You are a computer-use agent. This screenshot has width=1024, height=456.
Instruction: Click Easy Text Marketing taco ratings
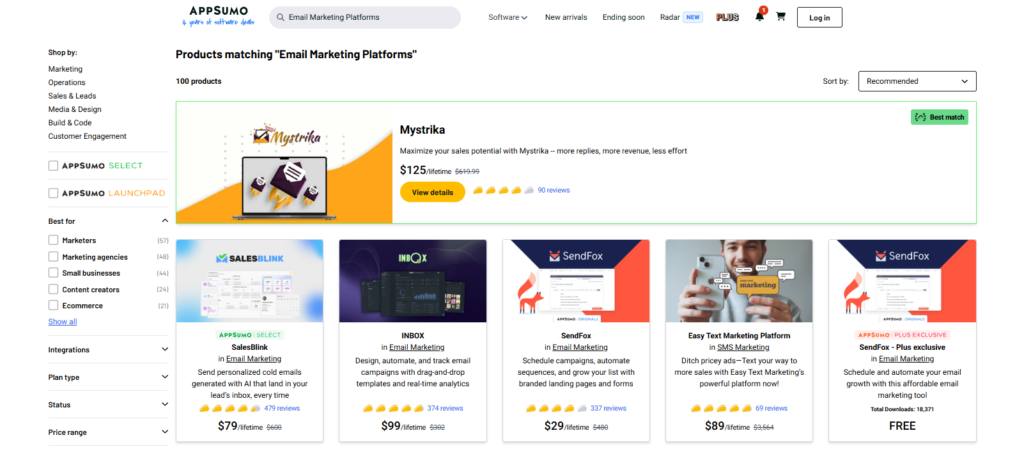tap(722, 408)
